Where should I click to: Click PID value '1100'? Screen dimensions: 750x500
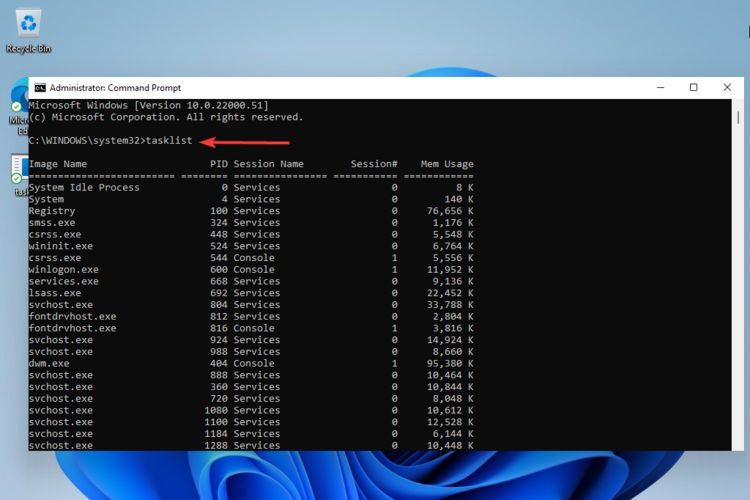pos(216,422)
